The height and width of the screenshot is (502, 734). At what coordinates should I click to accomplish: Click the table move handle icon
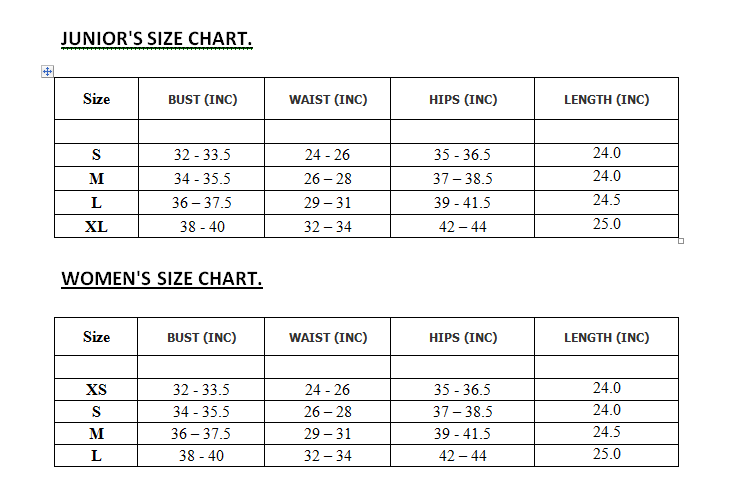pos(47,71)
